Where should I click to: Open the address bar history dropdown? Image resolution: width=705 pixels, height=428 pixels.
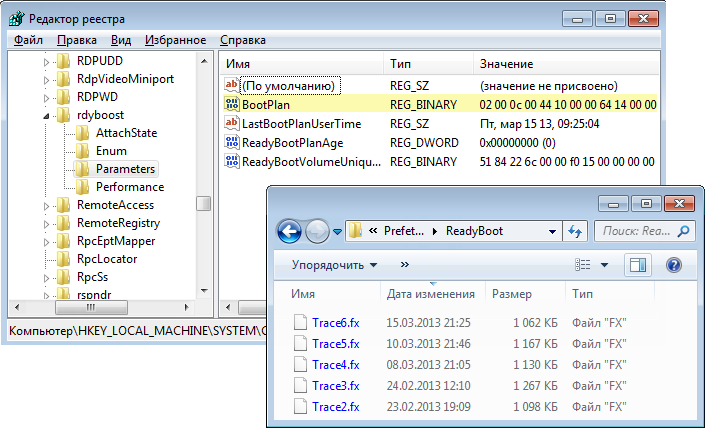pyautogui.click(x=552, y=232)
